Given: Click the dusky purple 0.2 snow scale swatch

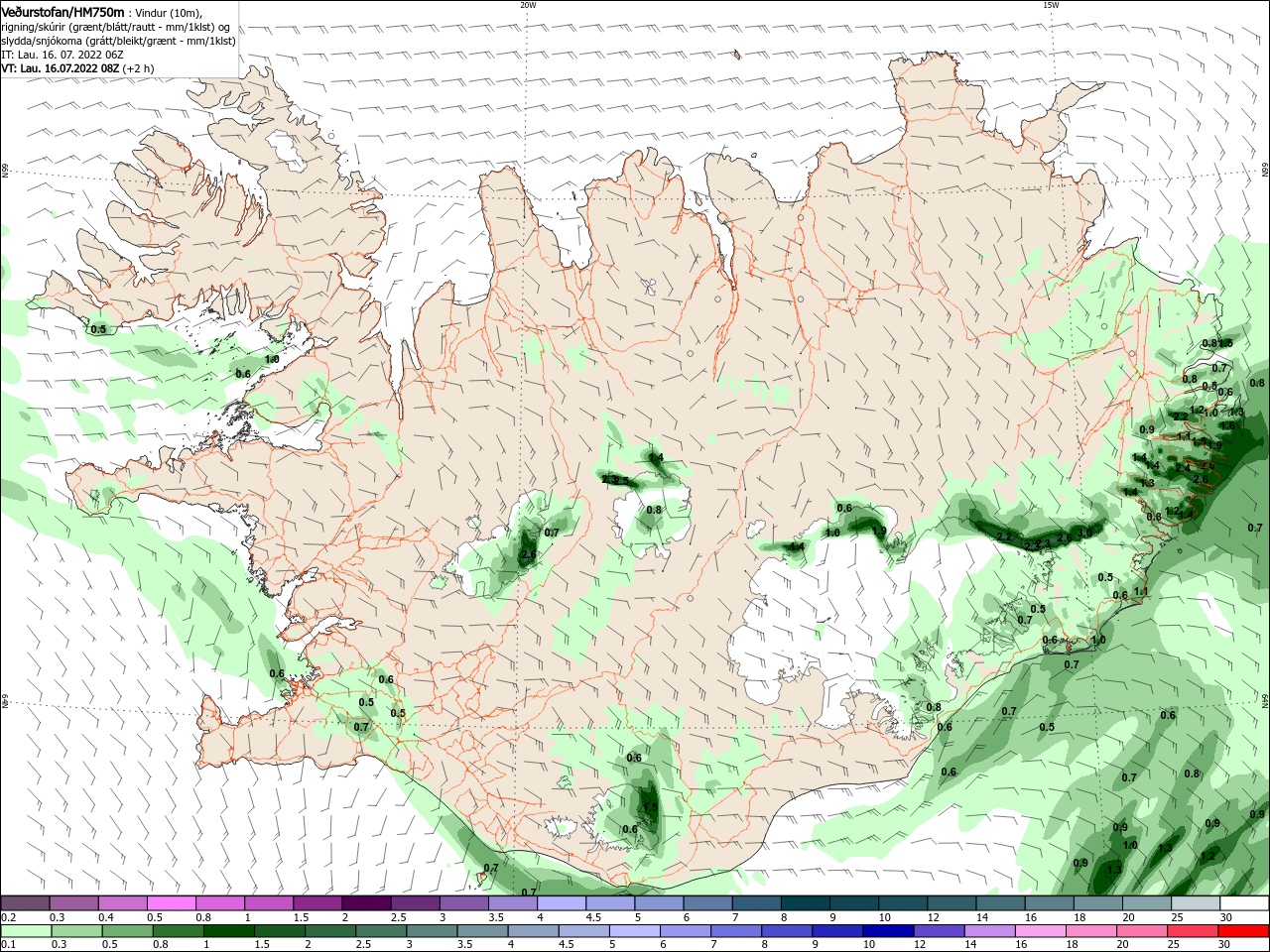Looking at the screenshot, I should tap(25, 903).
